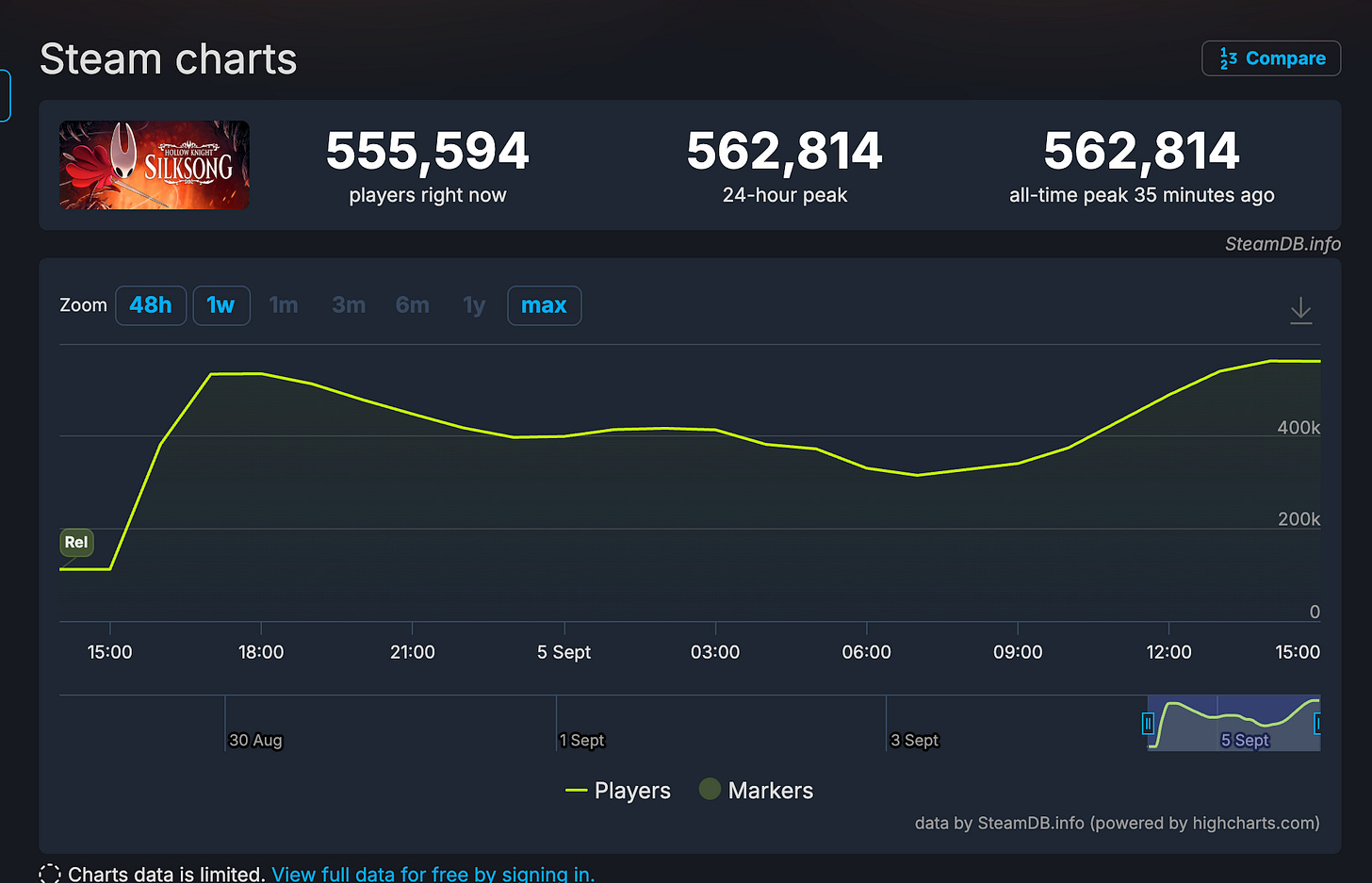The width and height of the screenshot is (1372, 883).
Task: Open the chart download menu icon
Action: 1300,310
